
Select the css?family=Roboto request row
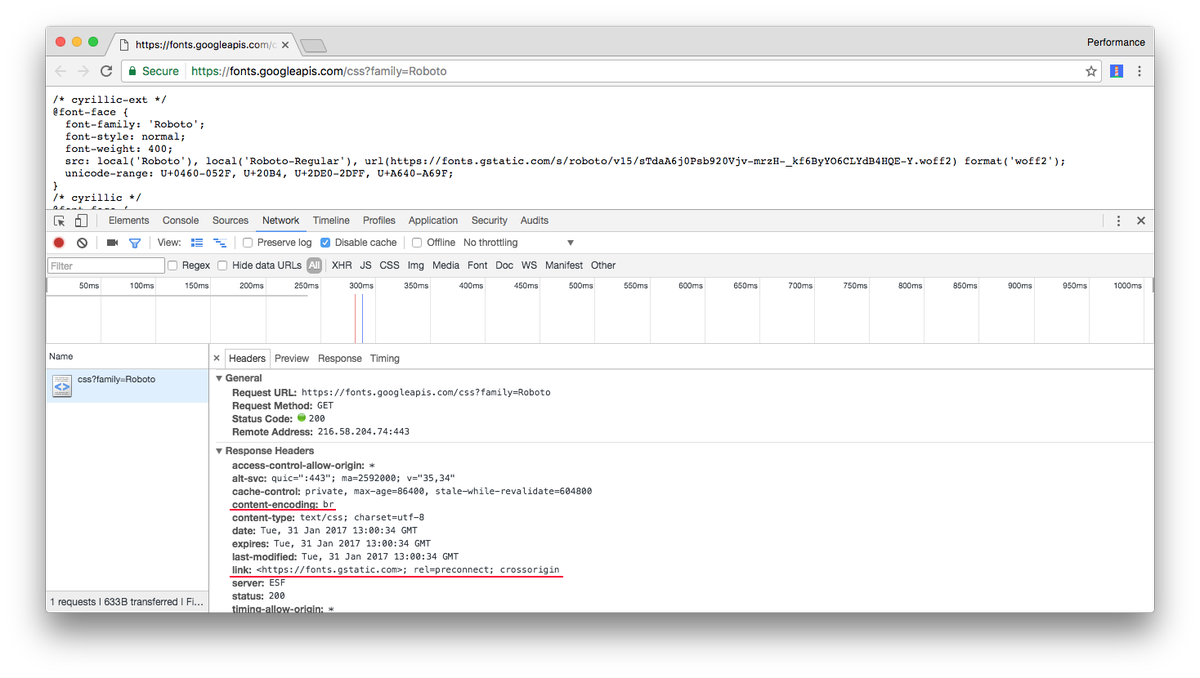[x=127, y=386]
